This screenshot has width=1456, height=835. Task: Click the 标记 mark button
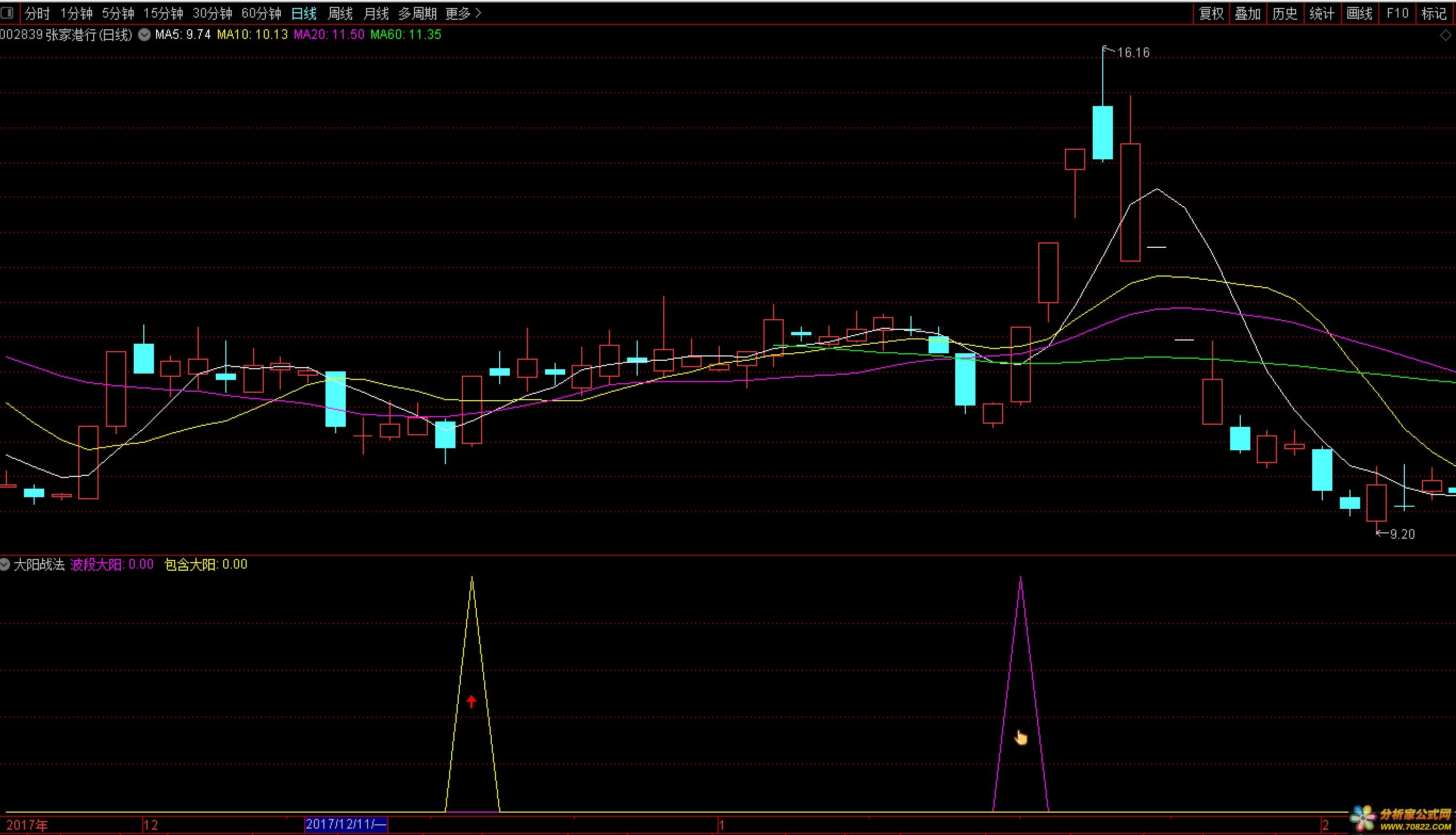1435,13
